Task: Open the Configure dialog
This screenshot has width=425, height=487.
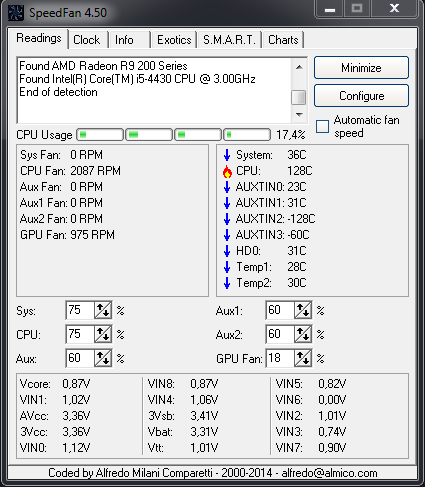Action: 361,96
